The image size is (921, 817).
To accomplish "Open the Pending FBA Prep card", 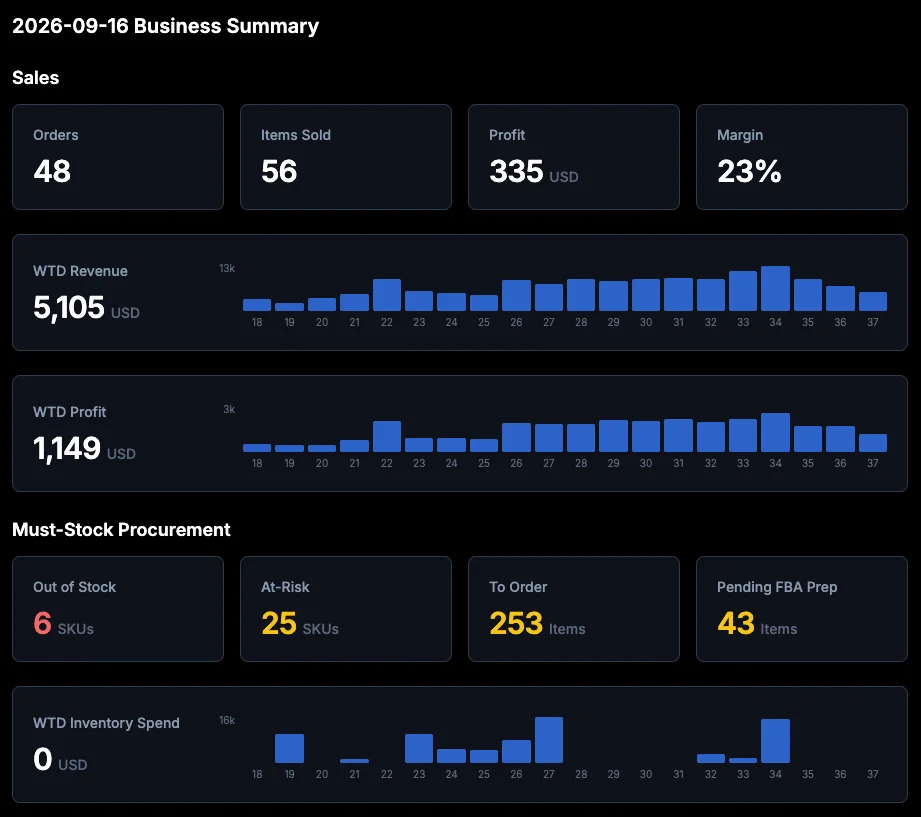I will [x=801, y=608].
